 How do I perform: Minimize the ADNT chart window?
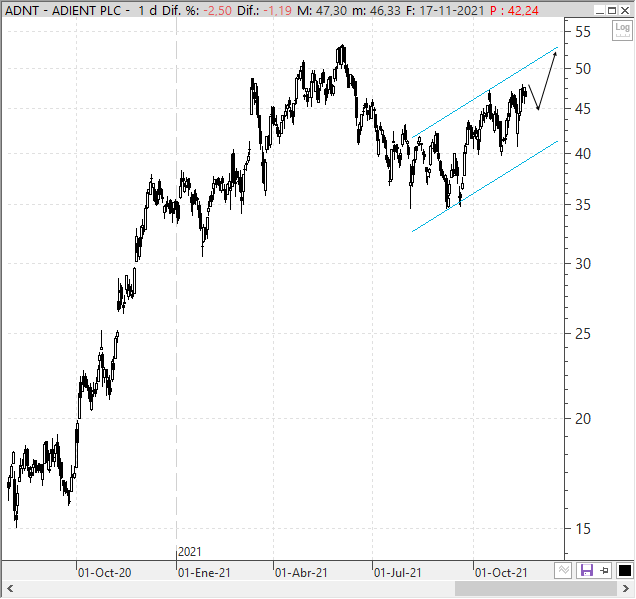[x=600, y=10]
